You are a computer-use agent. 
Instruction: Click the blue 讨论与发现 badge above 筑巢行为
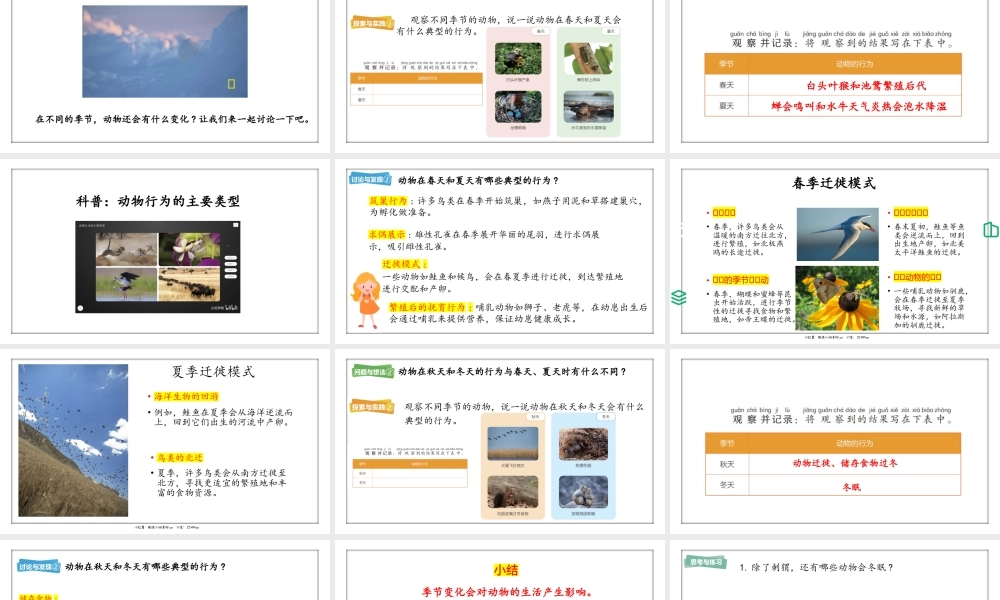370,180
